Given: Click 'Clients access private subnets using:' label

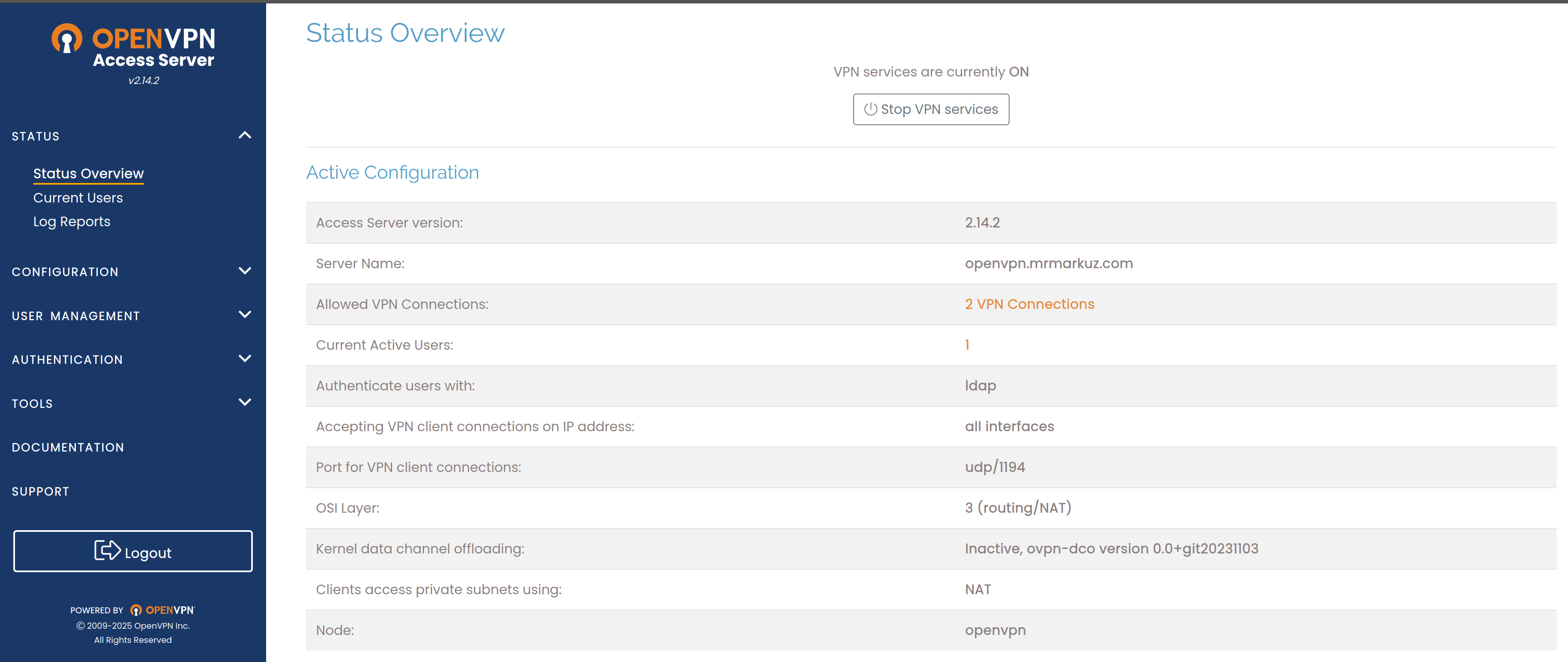Looking at the screenshot, I should click(438, 590).
